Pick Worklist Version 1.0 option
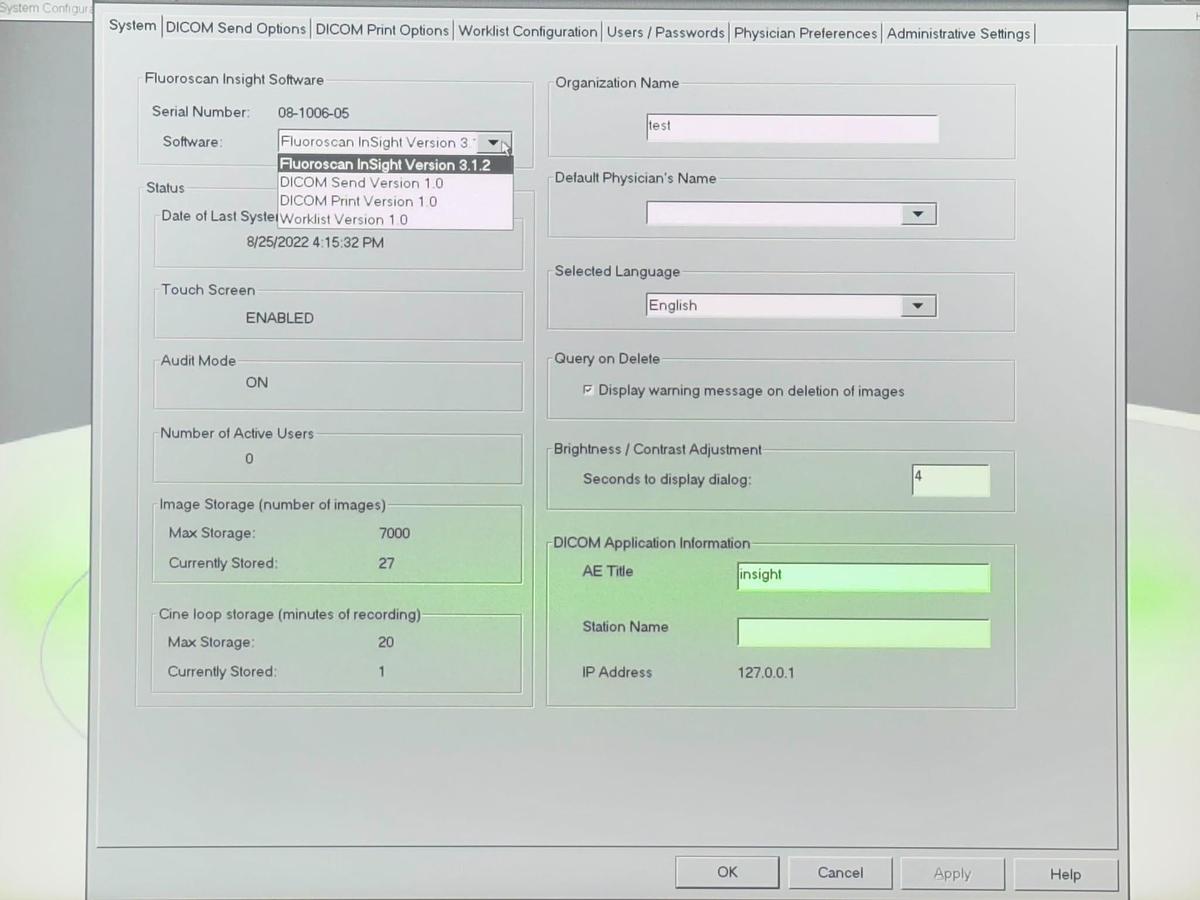 click(x=395, y=219)
